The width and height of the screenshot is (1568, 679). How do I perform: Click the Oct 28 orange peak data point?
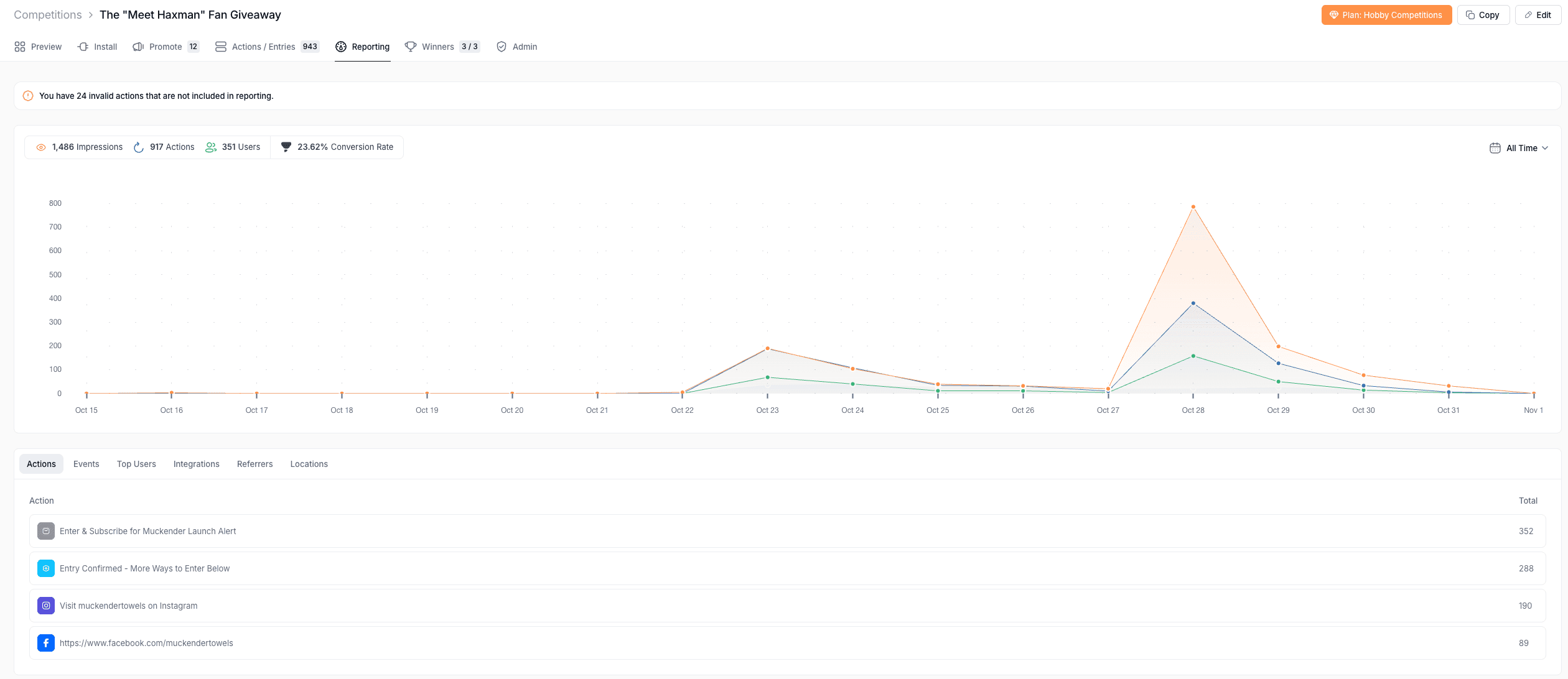click(1193, 207)
